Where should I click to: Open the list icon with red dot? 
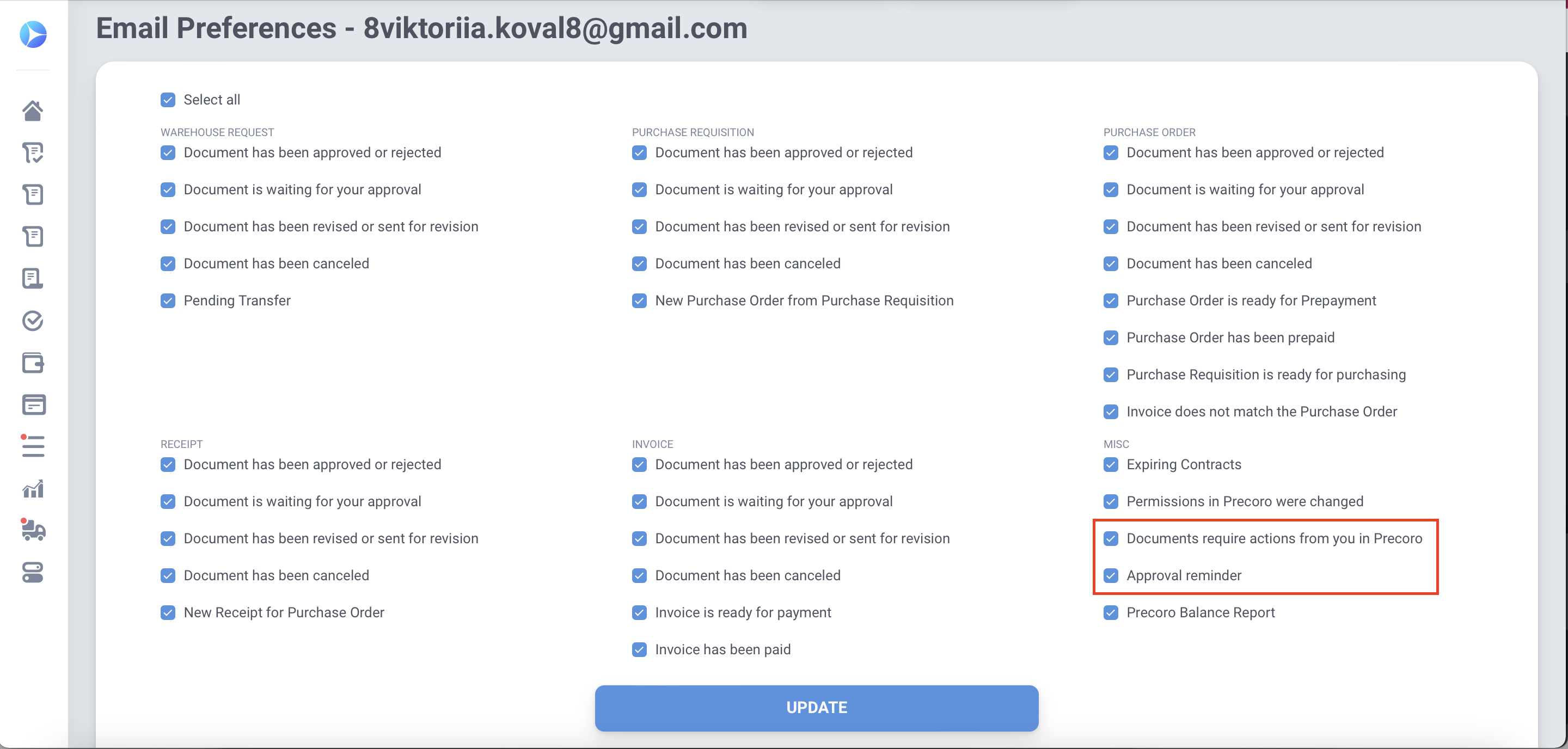coord(33,446)
